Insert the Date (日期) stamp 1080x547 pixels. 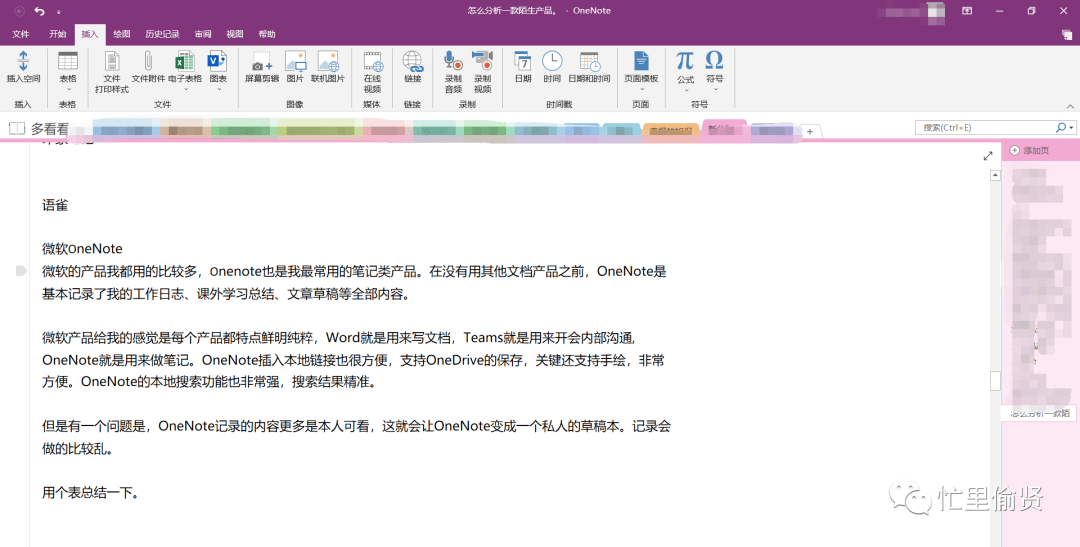tap(523, 62)
